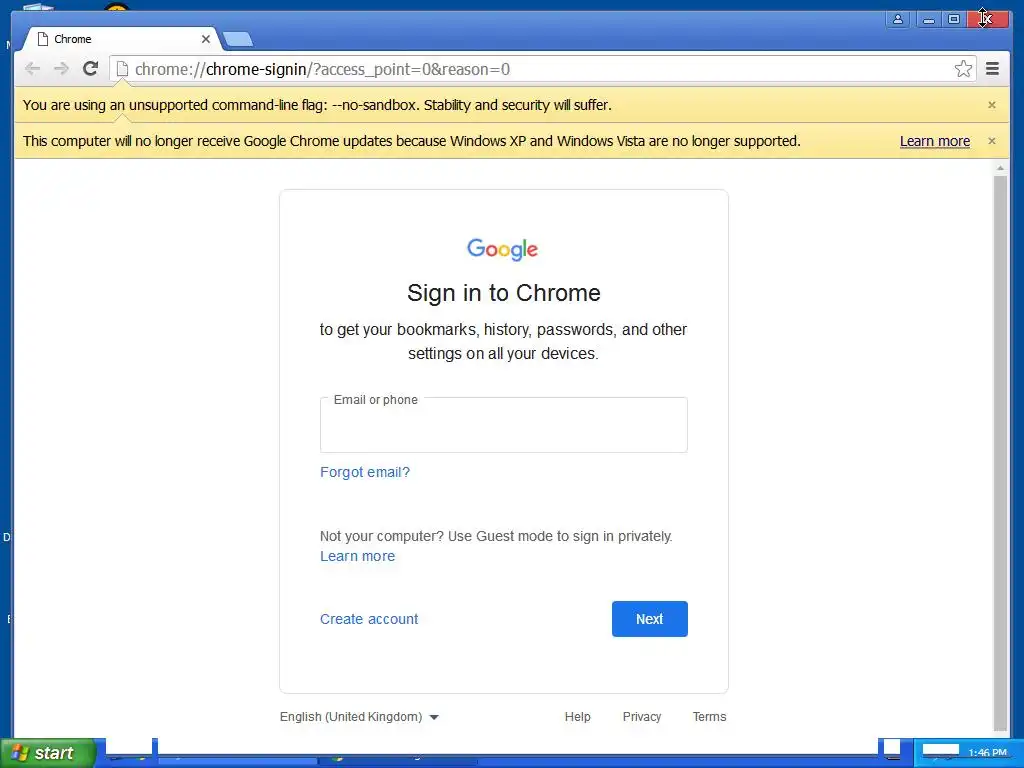Screen dimensions: 1024x768
Task: Click the vertical scrollbar track
Action: [x=1000, y=452]
